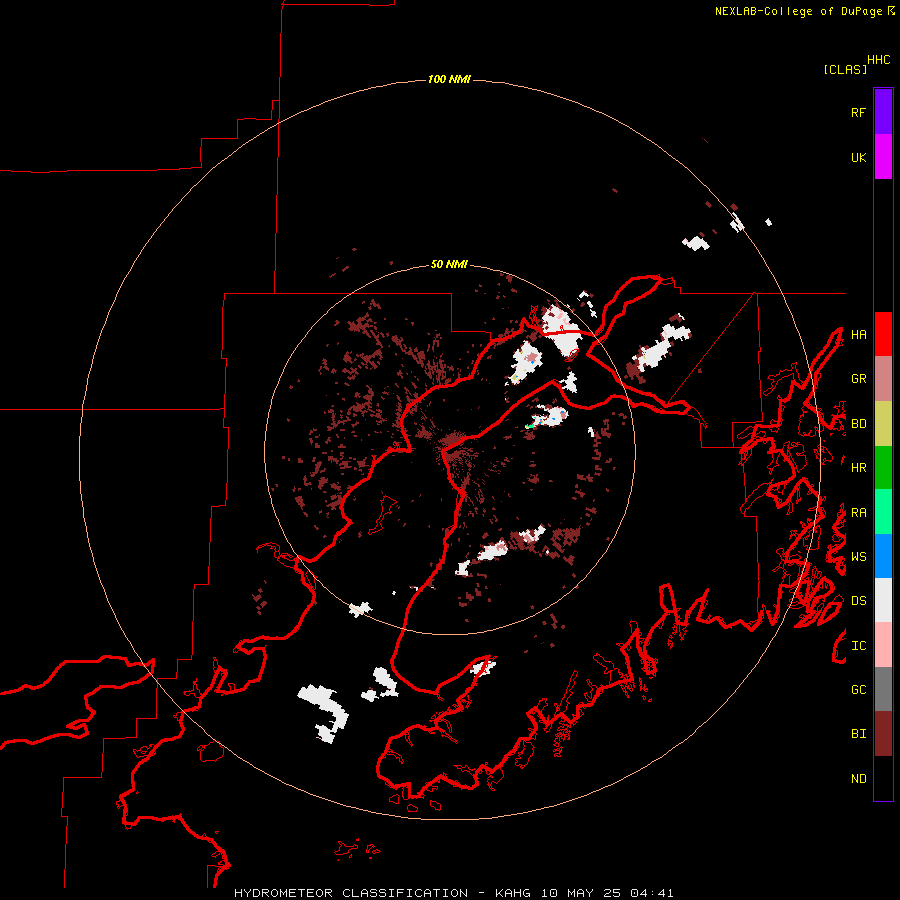
Task: Click the HR legend label
Action: [x=858, y=468]
